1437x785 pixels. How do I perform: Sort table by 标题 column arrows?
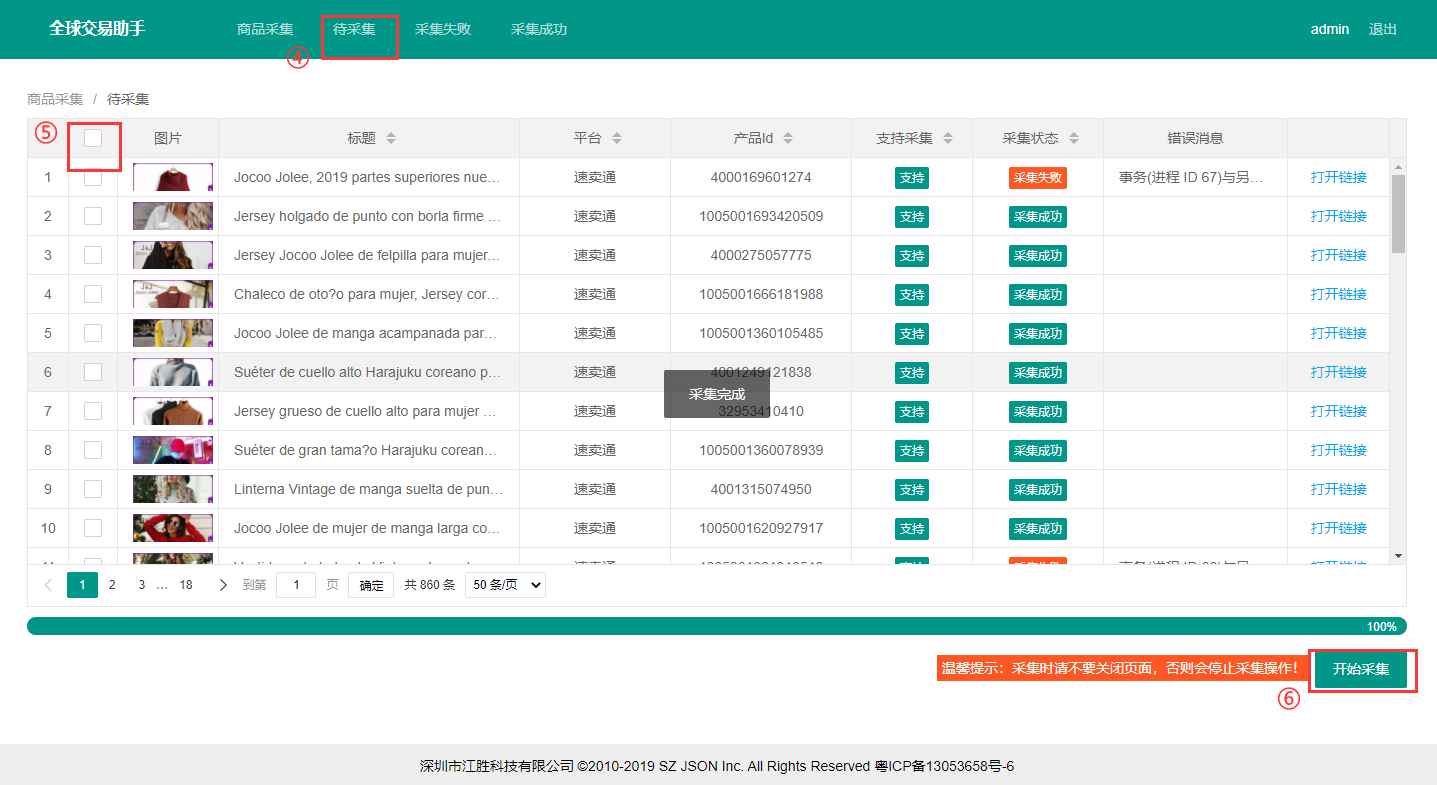point(391,138)
